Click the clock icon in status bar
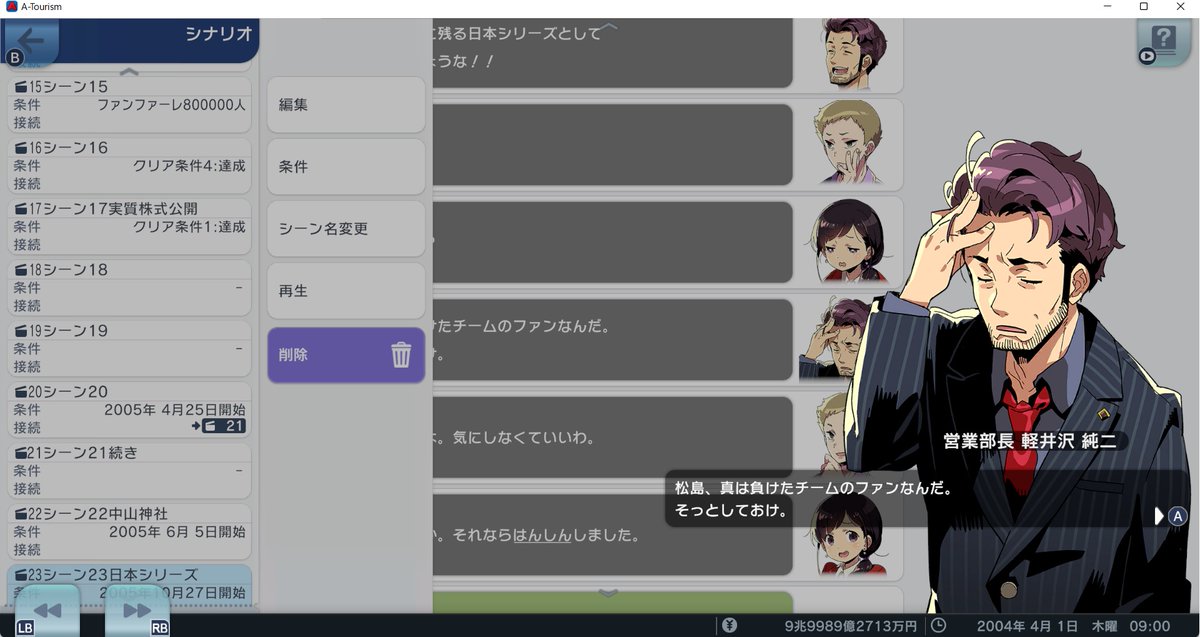The width and height of the screenshot is (1200, 637). pos(938,625)
